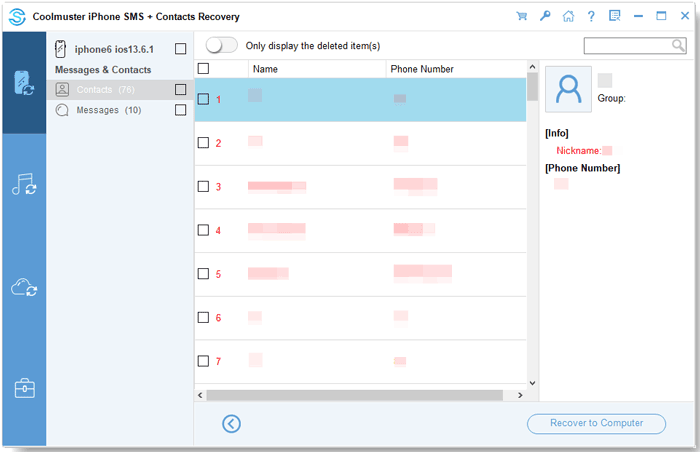Select iphone6 ios13.6.1 device name

point(114,49)
